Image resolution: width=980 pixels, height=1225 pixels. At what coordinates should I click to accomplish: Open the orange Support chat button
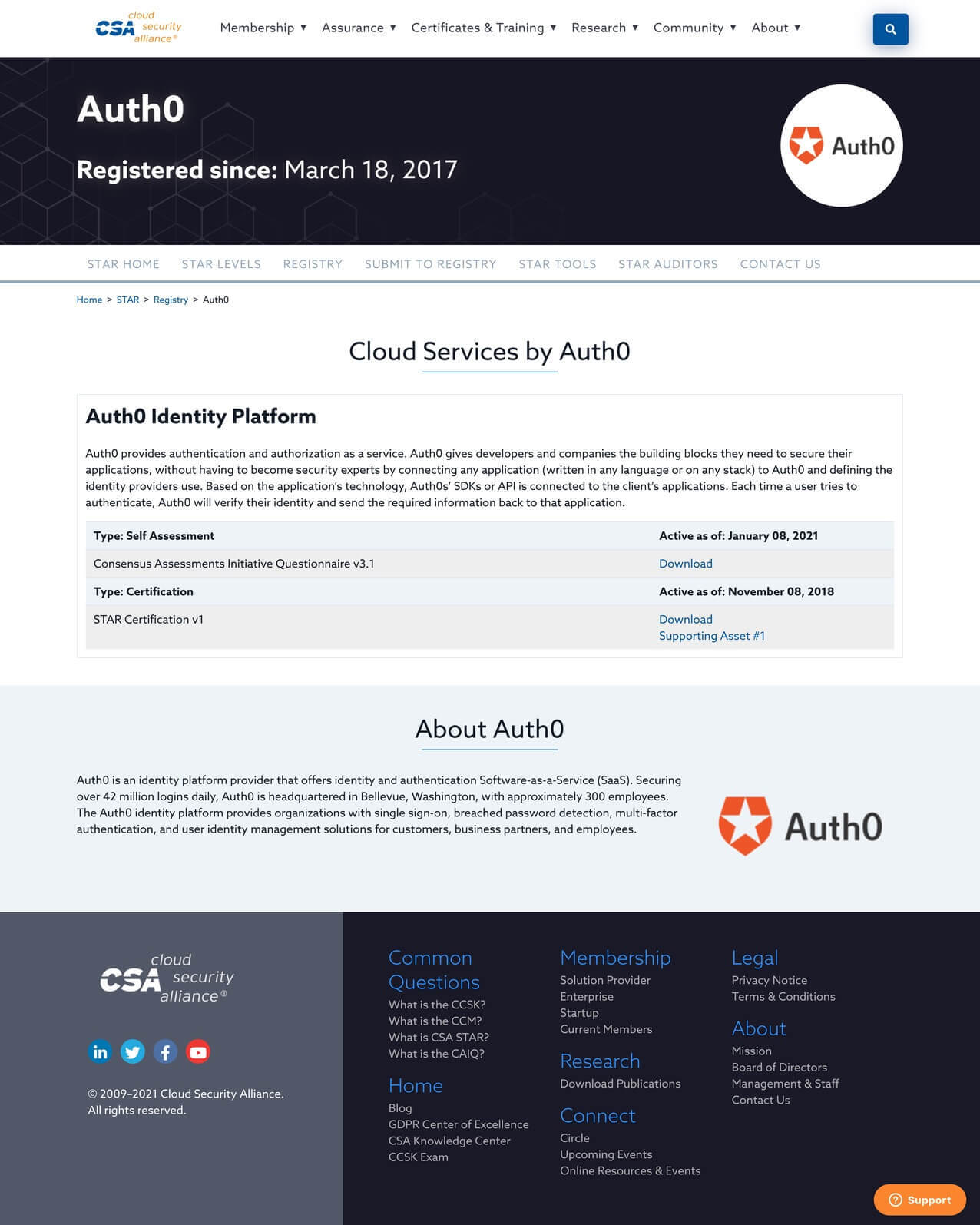[920, 1200]
